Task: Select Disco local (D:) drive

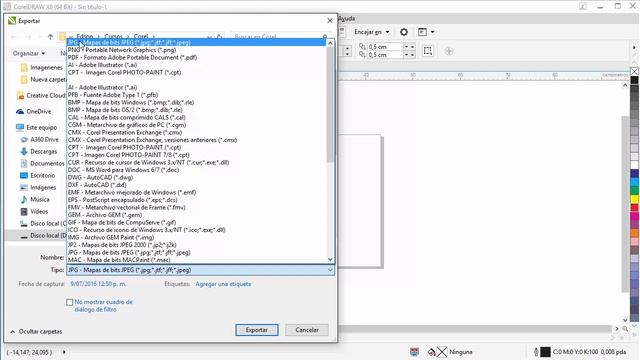Action: (43, 236)
